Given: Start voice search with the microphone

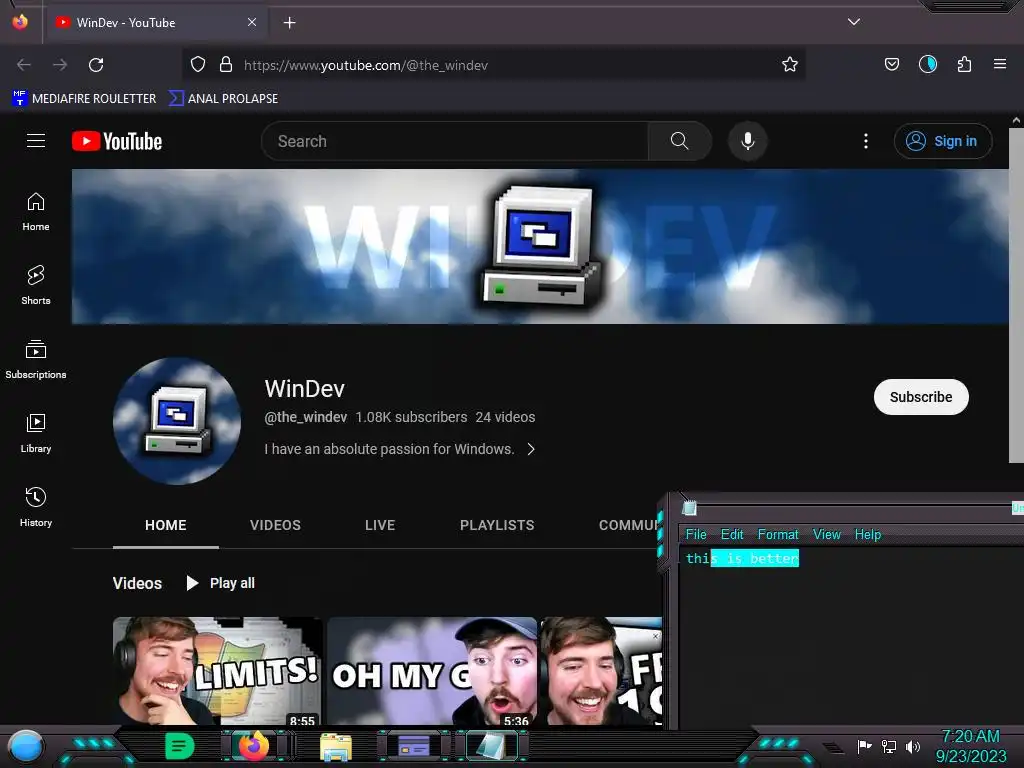Looking at the screenshot, I should coord(748,141).
